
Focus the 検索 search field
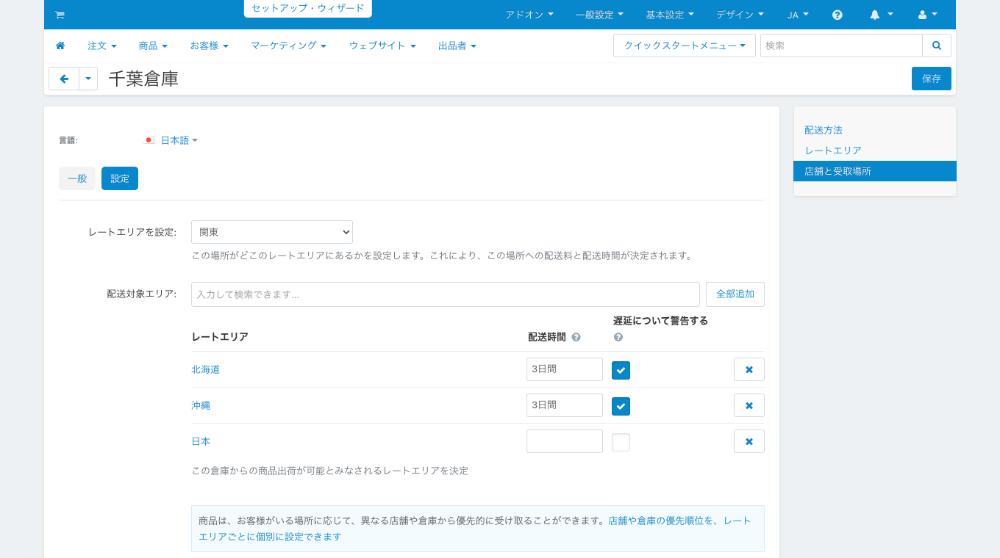[841, 46]
